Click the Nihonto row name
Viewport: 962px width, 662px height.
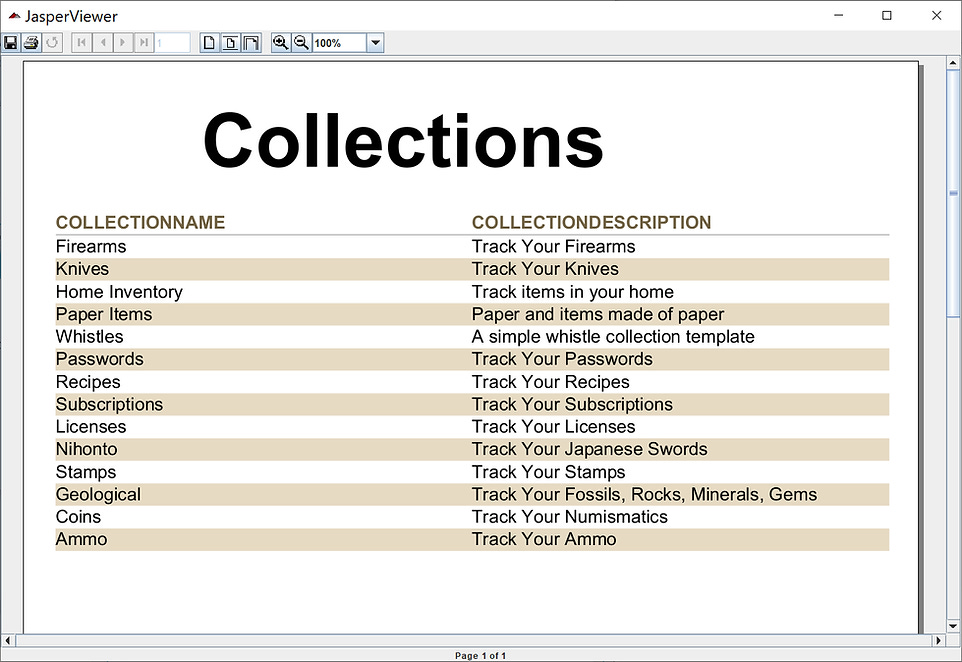pyautogui.click(x=87, y=449)
